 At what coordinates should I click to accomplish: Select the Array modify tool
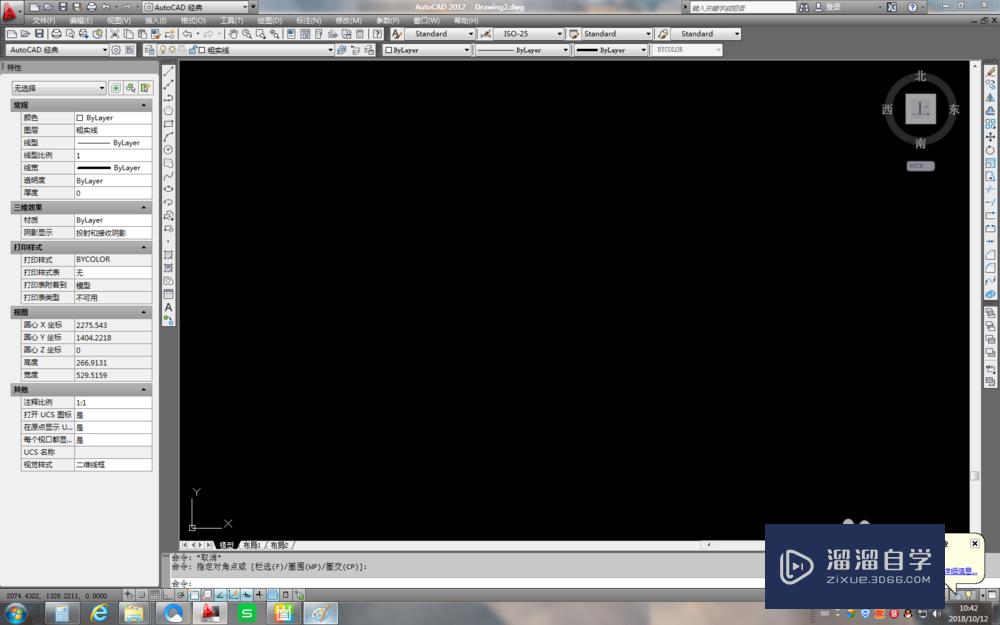click(990, 124)
